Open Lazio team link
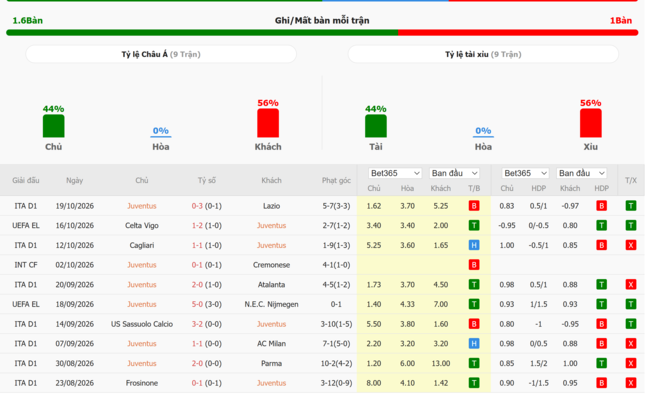The width and height of the screenshot is (650, 395). point(272,206)
